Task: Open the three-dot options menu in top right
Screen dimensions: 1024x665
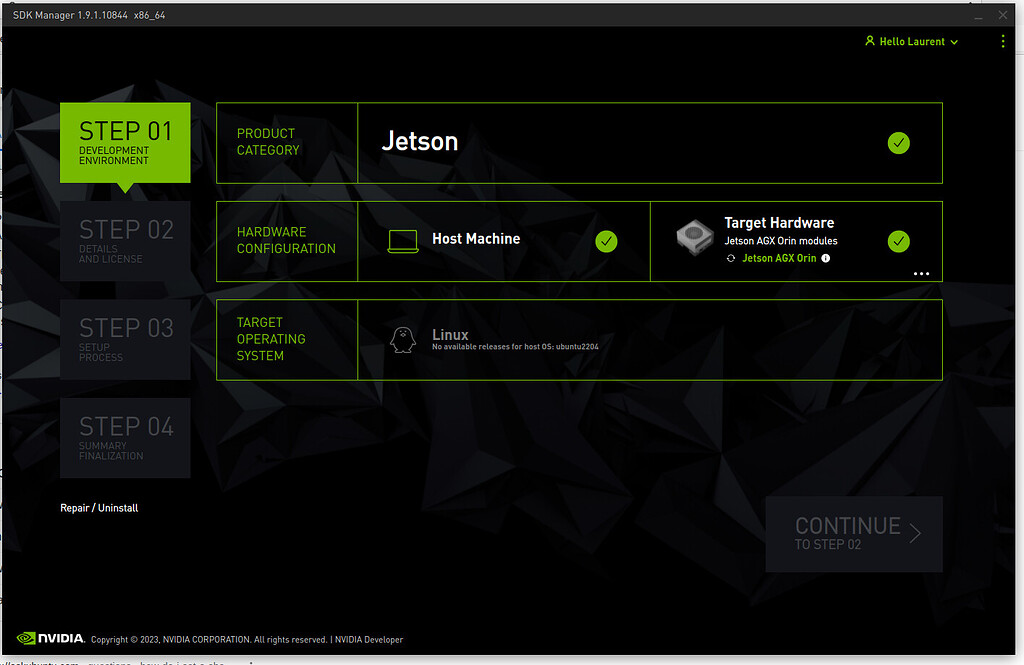Action: pyautogui.click(x=1003, y=41)
